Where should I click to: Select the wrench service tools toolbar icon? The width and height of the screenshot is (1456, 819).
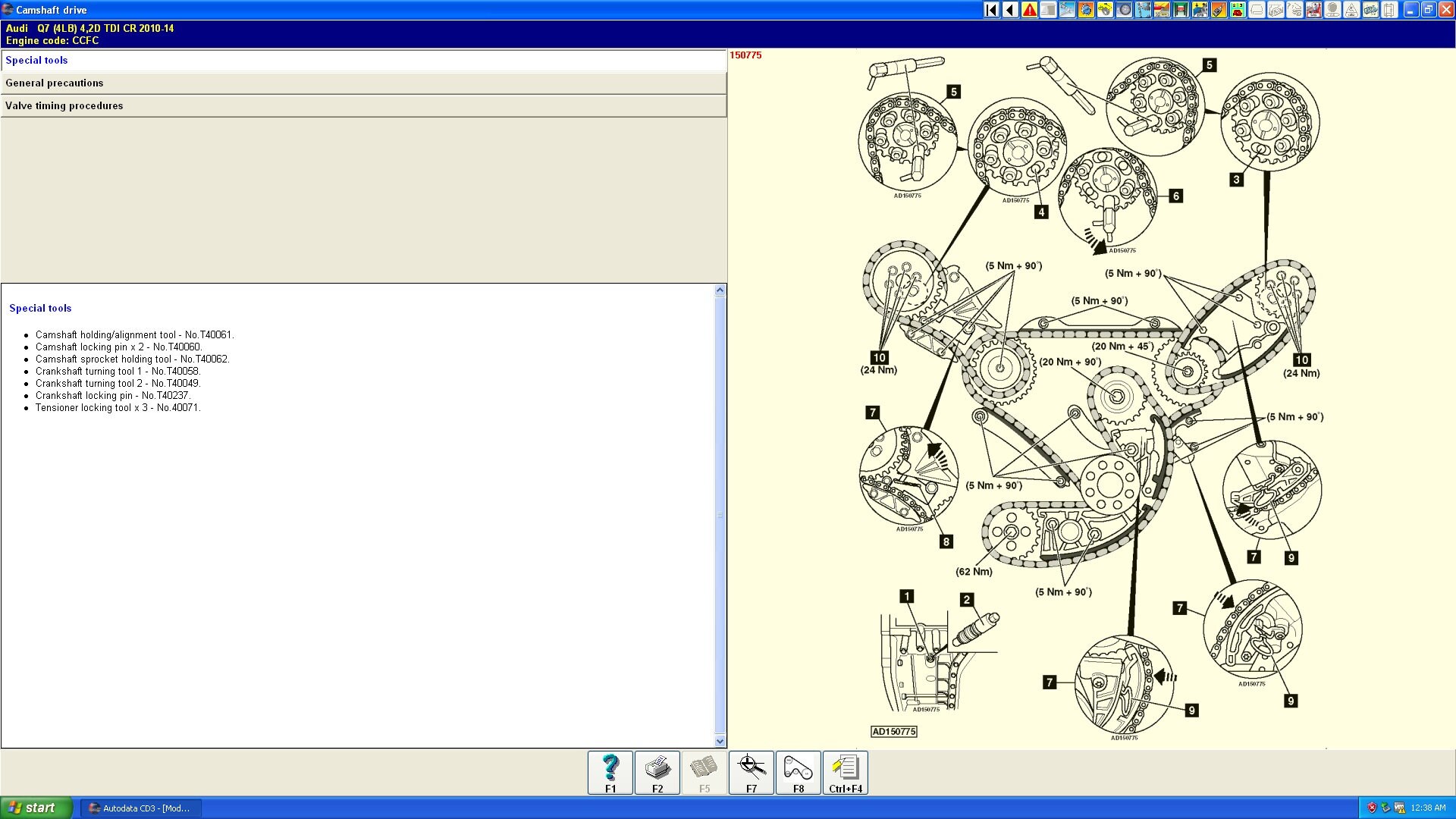[1066, 10]
